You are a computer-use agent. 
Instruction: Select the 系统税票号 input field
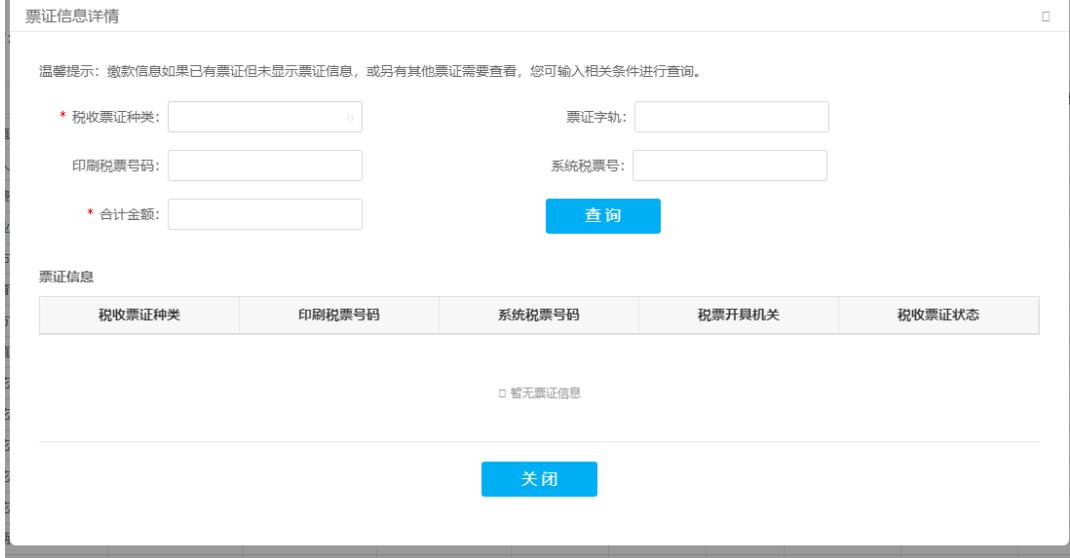pos(730,166)
